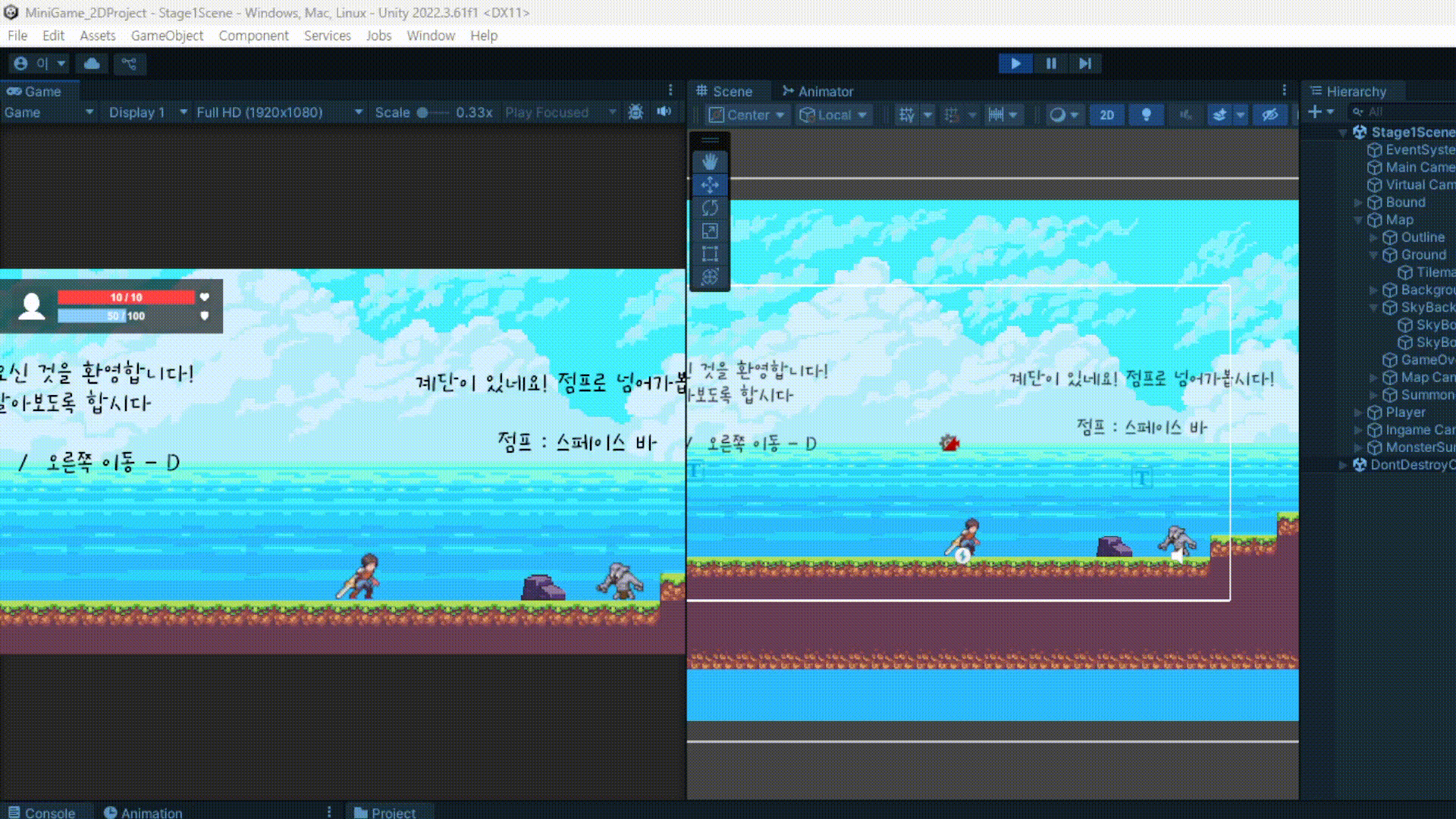Select the Rotate tool

pyautogui.click(x=710, y=208)
